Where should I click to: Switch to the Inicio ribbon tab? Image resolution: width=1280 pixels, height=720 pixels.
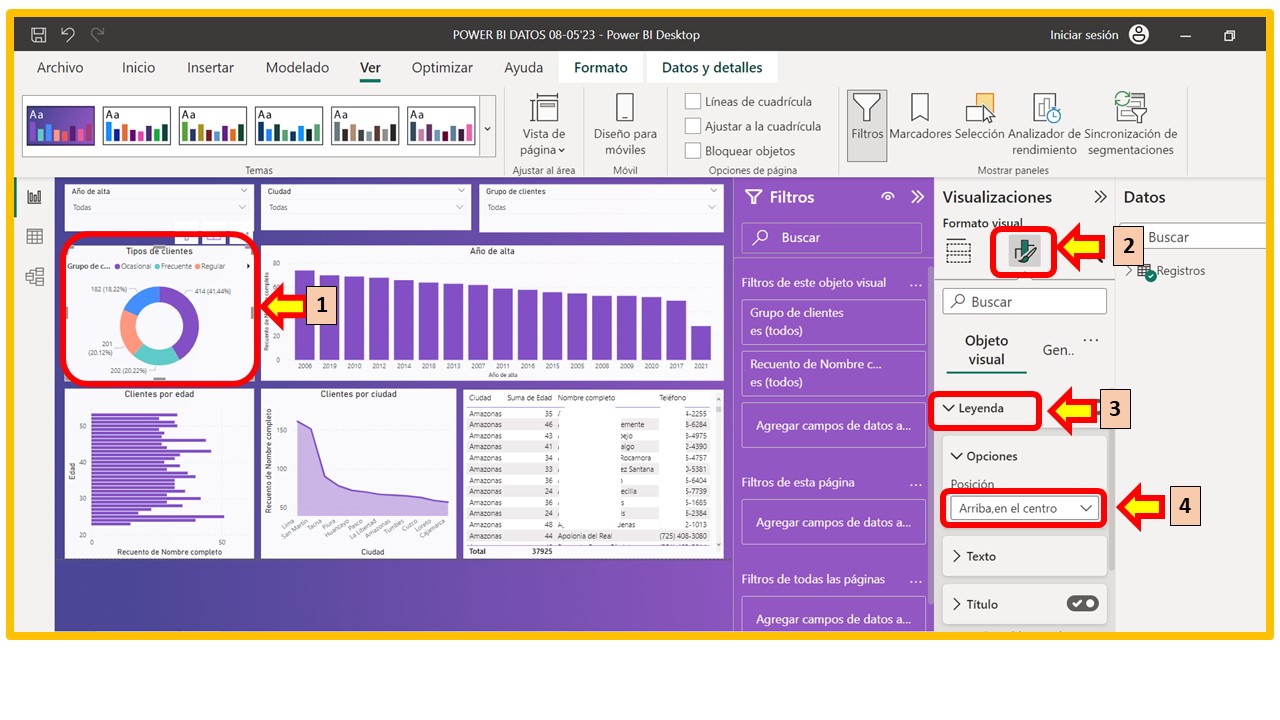[x=139, y=68]
